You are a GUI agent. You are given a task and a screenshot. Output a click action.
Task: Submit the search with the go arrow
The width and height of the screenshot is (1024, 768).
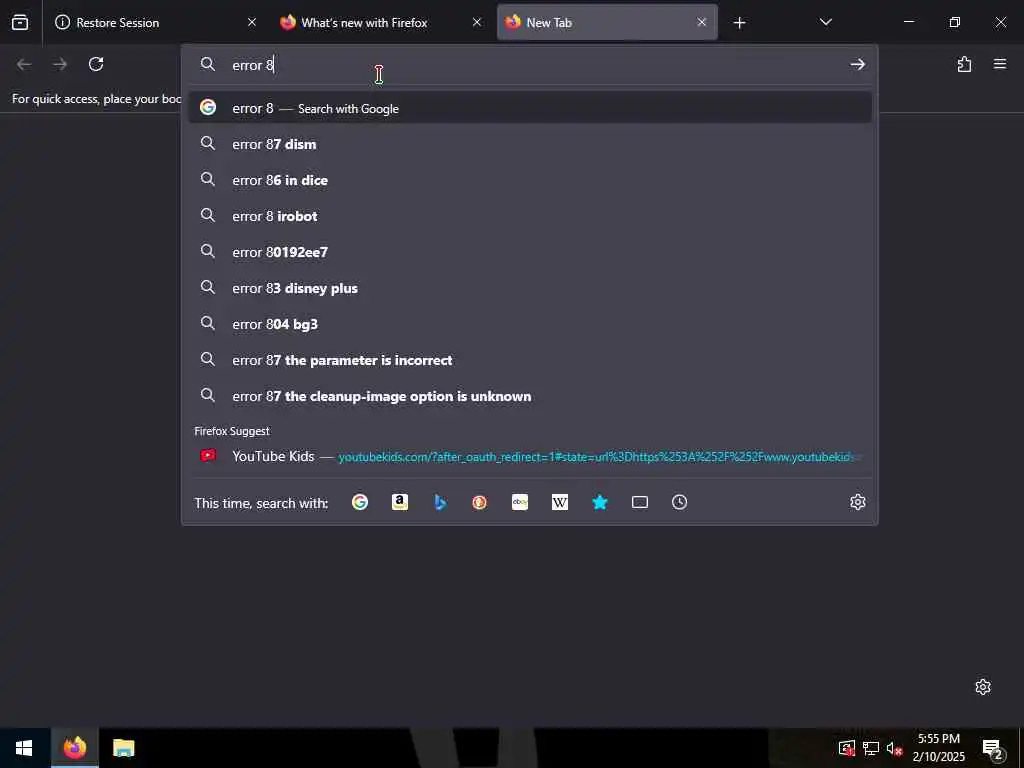[857, 65]
